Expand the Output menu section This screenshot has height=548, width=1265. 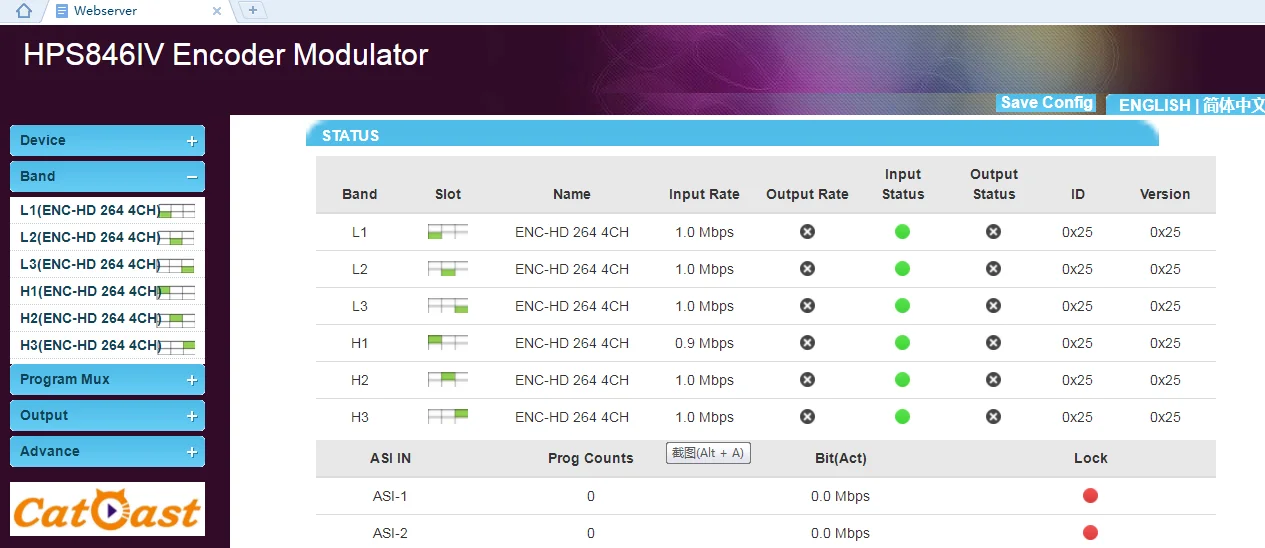coord(192,416)
